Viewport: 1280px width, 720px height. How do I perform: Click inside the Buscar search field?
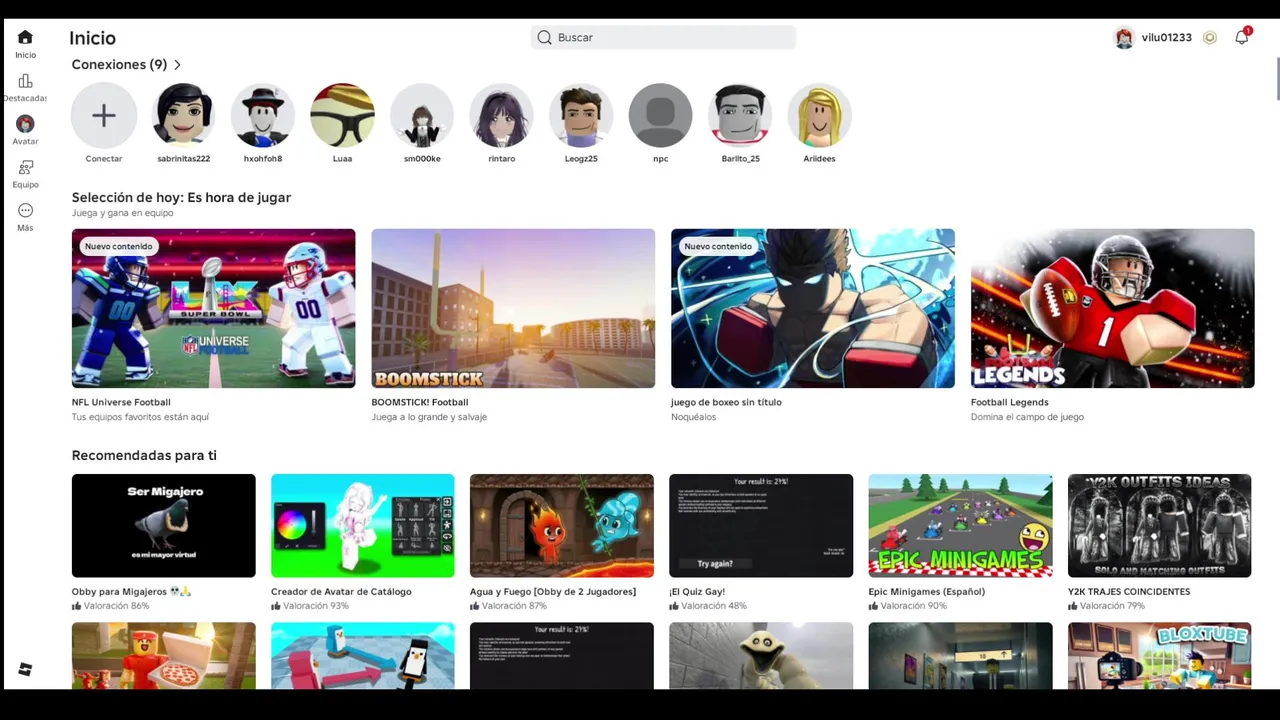[663, 37]
